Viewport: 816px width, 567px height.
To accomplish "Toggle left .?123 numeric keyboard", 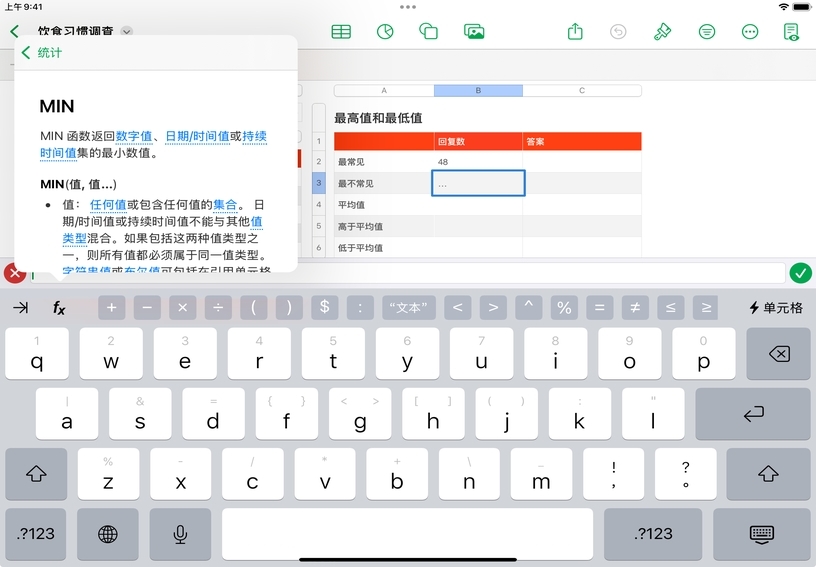I will (37, 534).
